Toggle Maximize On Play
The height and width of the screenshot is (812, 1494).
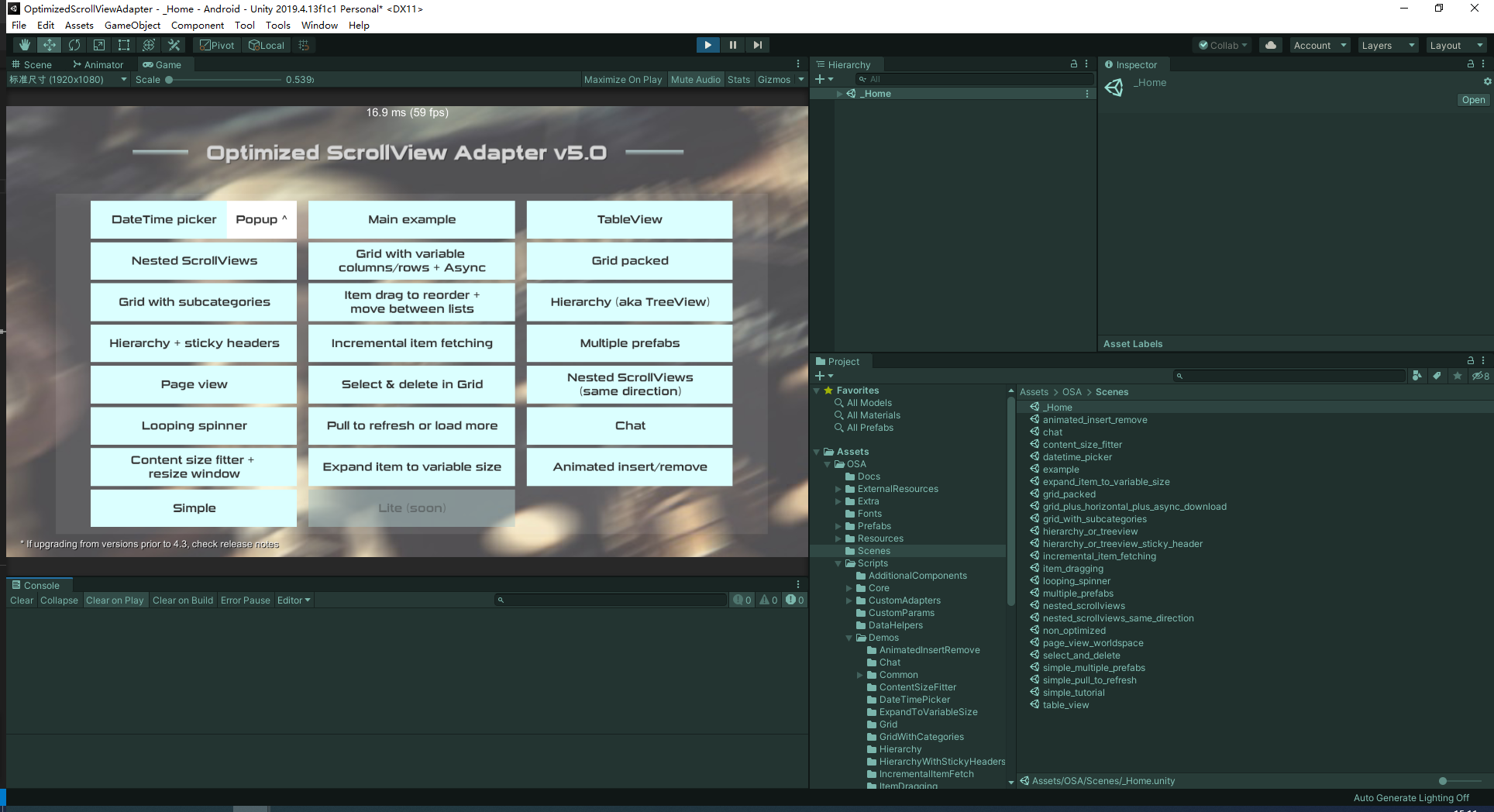point(623,79)
